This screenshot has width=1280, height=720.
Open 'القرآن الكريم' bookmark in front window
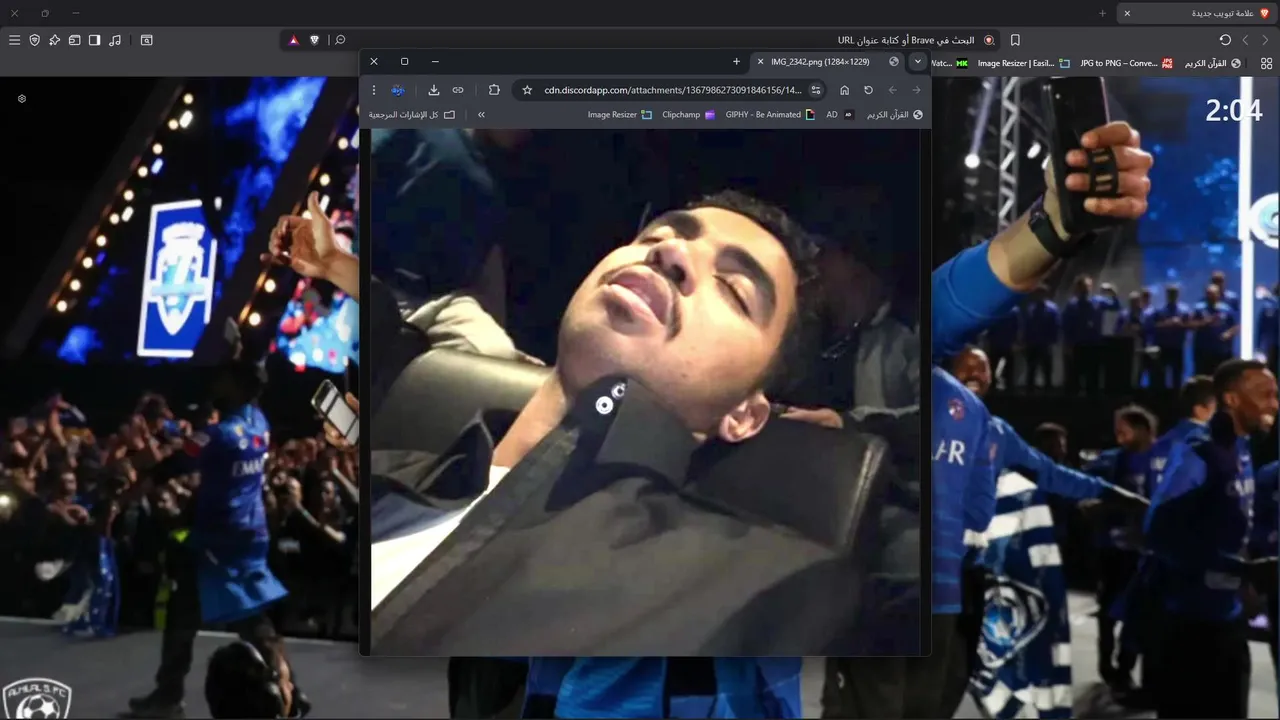[893, 115]
